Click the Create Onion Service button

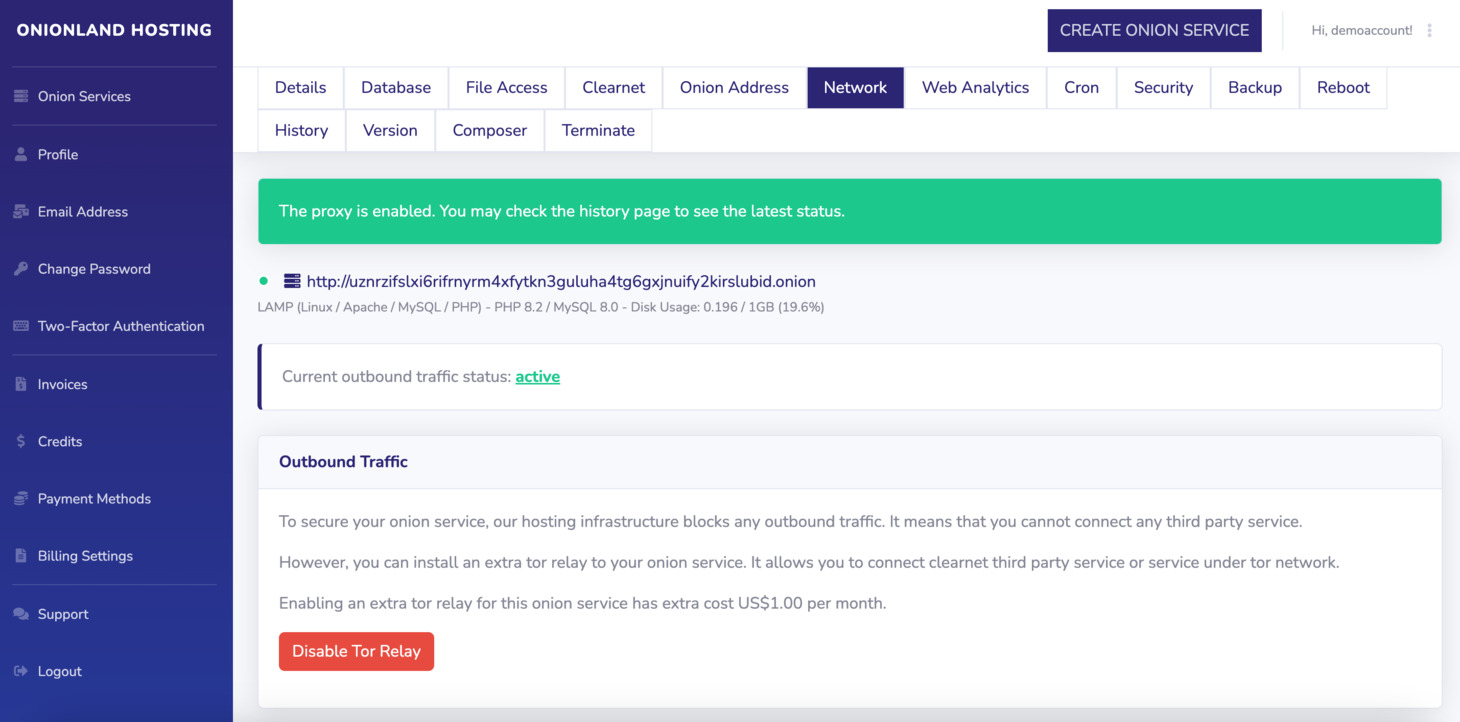(x=1155, y=30)
